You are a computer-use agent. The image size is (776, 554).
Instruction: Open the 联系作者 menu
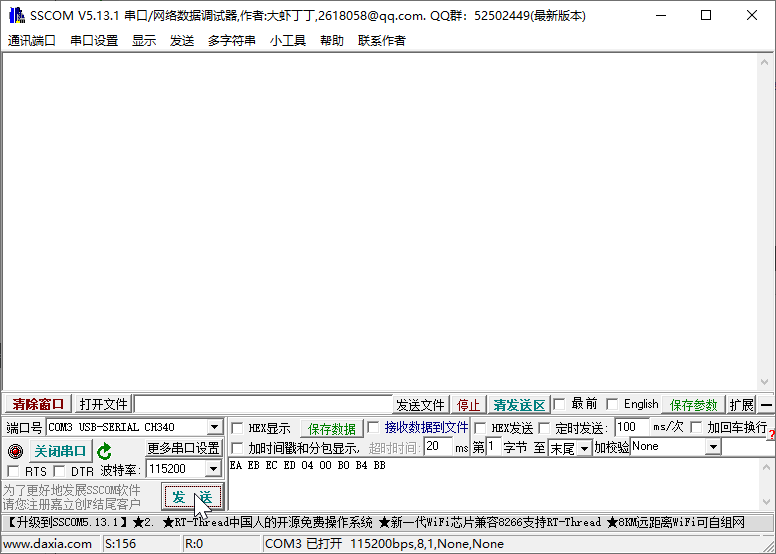click(382, 41)
